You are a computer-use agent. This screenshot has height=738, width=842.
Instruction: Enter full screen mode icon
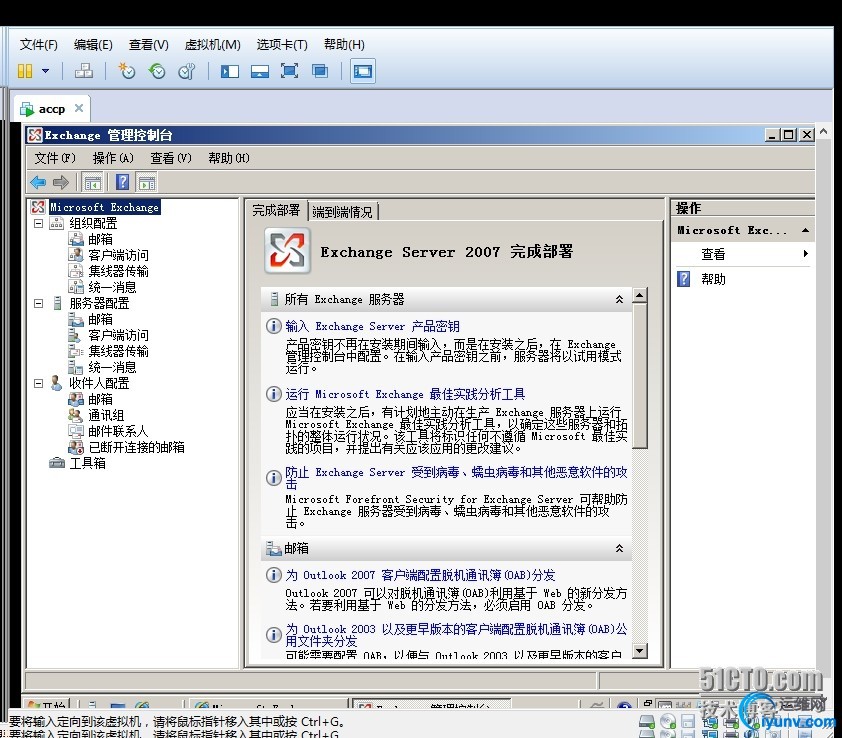289,71
